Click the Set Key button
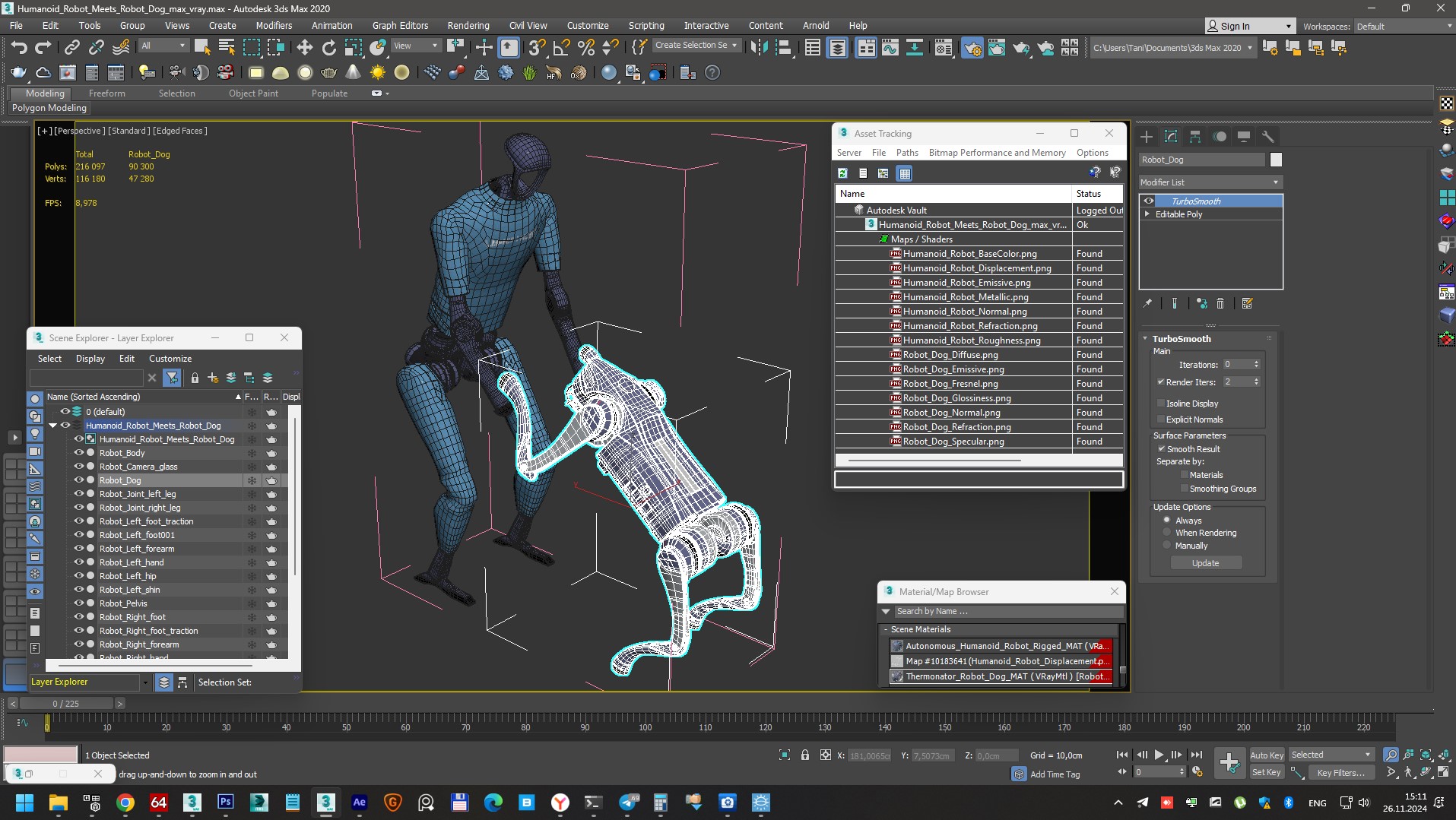This screenshot has width=1456, height=820. click(1267, 772)
